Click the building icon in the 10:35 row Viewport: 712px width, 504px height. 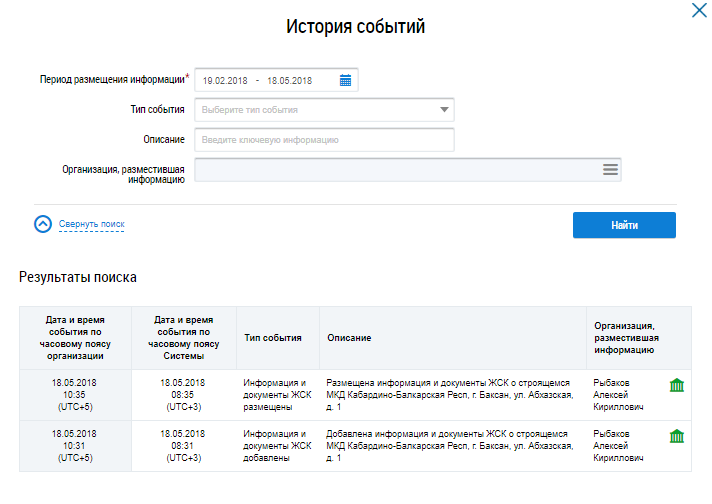677,385
